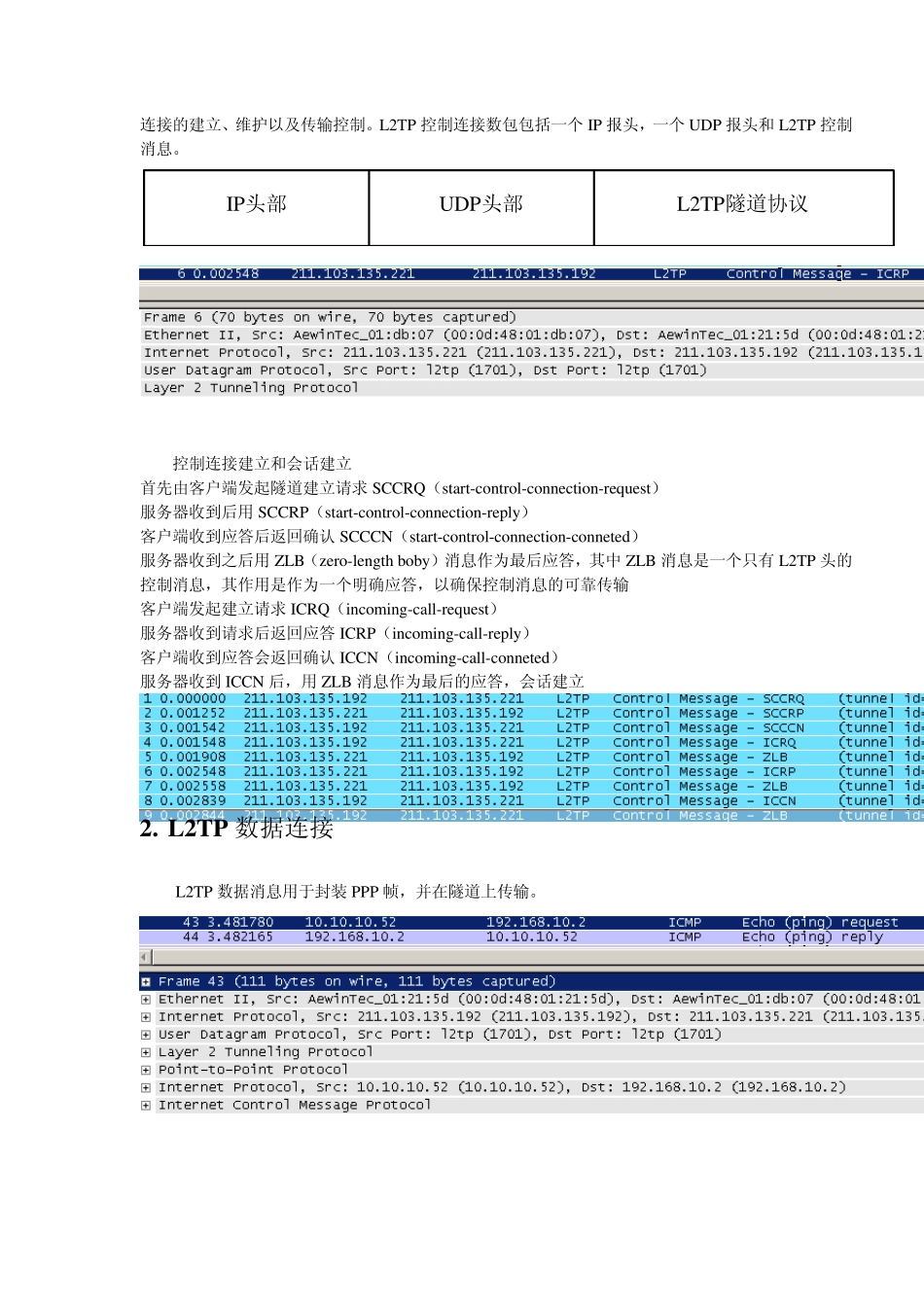Click the ICCN incoming-call-conneted sentence
Viewport: 924px width, 1307px height.
352,657
